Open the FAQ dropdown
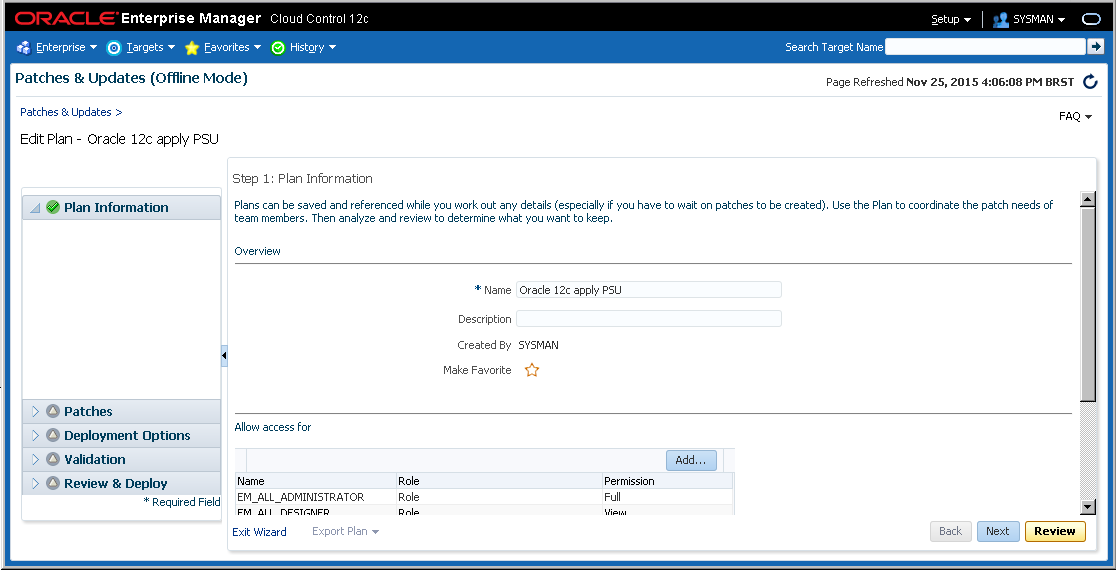This screenshot has width=1116, height=571. [x=1075, y=116]
